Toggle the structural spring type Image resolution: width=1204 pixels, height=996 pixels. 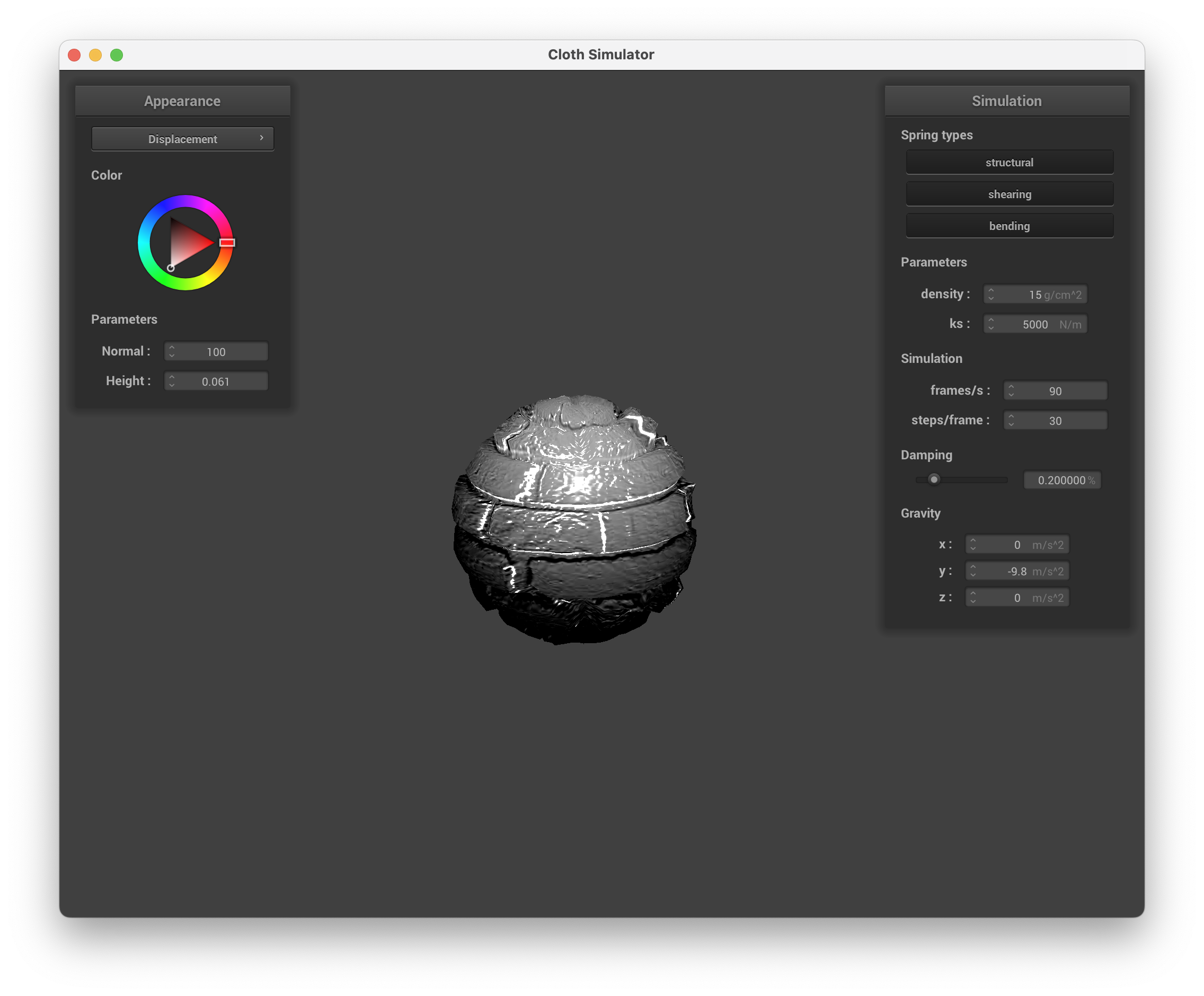1009,162
